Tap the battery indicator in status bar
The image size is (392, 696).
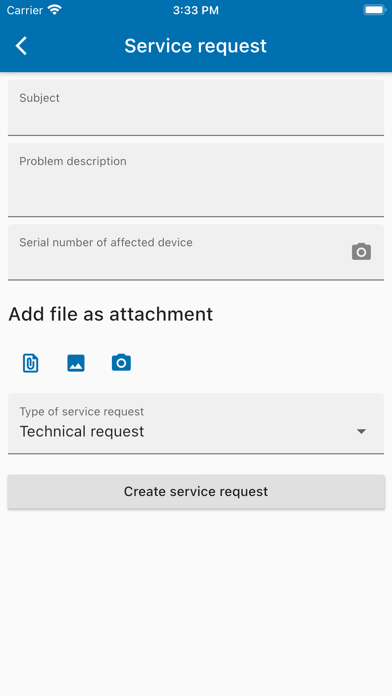click(x=375, y=10)
